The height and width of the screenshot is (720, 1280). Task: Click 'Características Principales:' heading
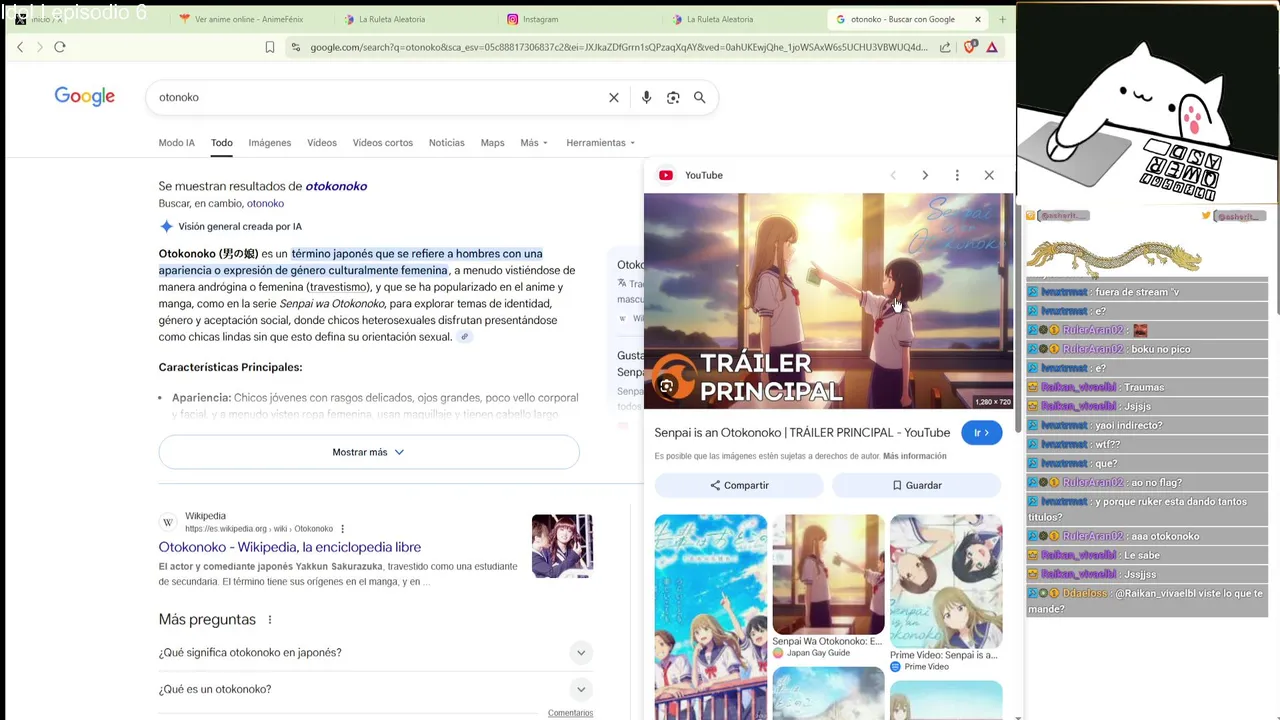coord(230,367)
